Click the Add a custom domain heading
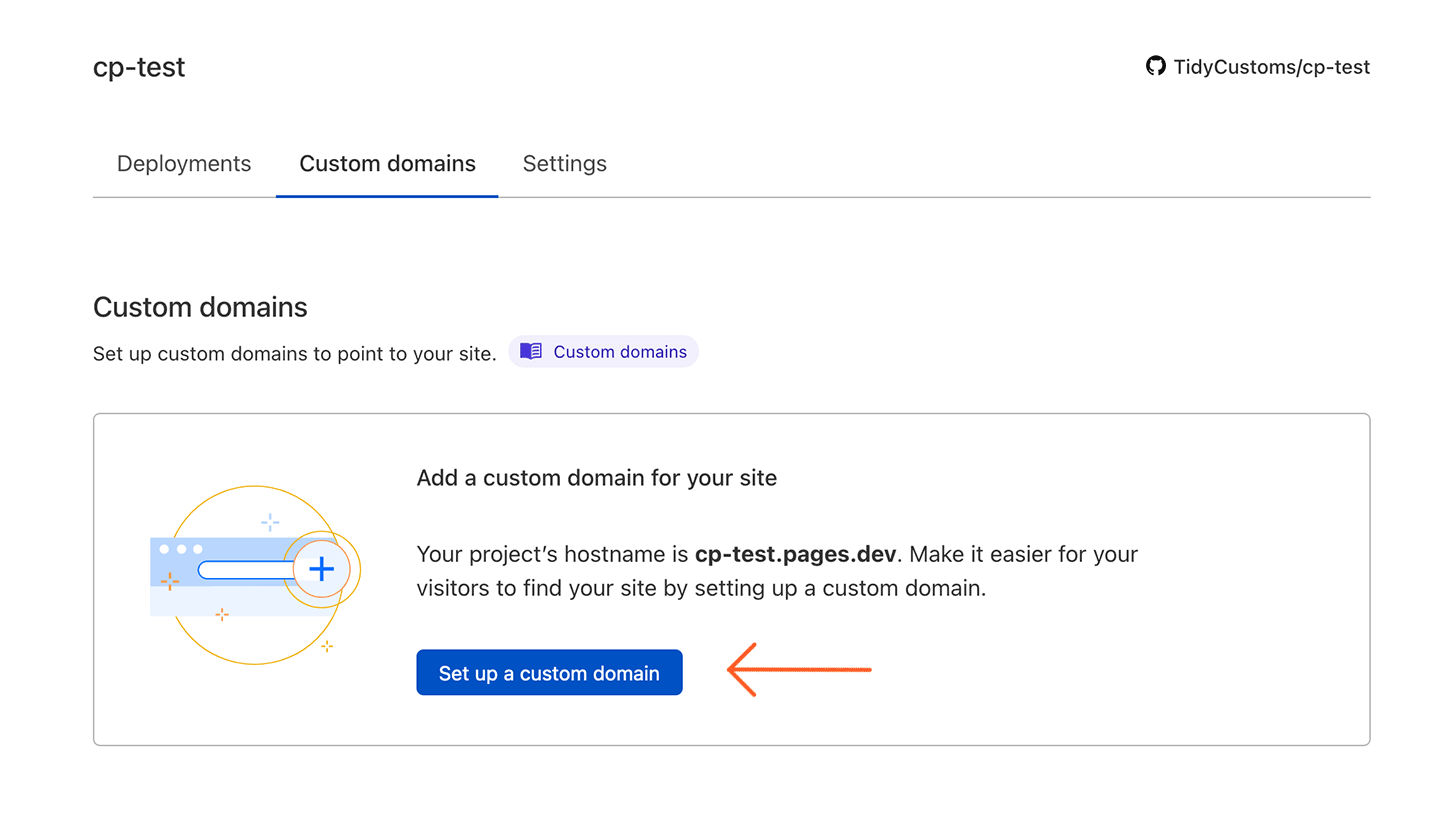1456x816 pixels. click(596, 478)
